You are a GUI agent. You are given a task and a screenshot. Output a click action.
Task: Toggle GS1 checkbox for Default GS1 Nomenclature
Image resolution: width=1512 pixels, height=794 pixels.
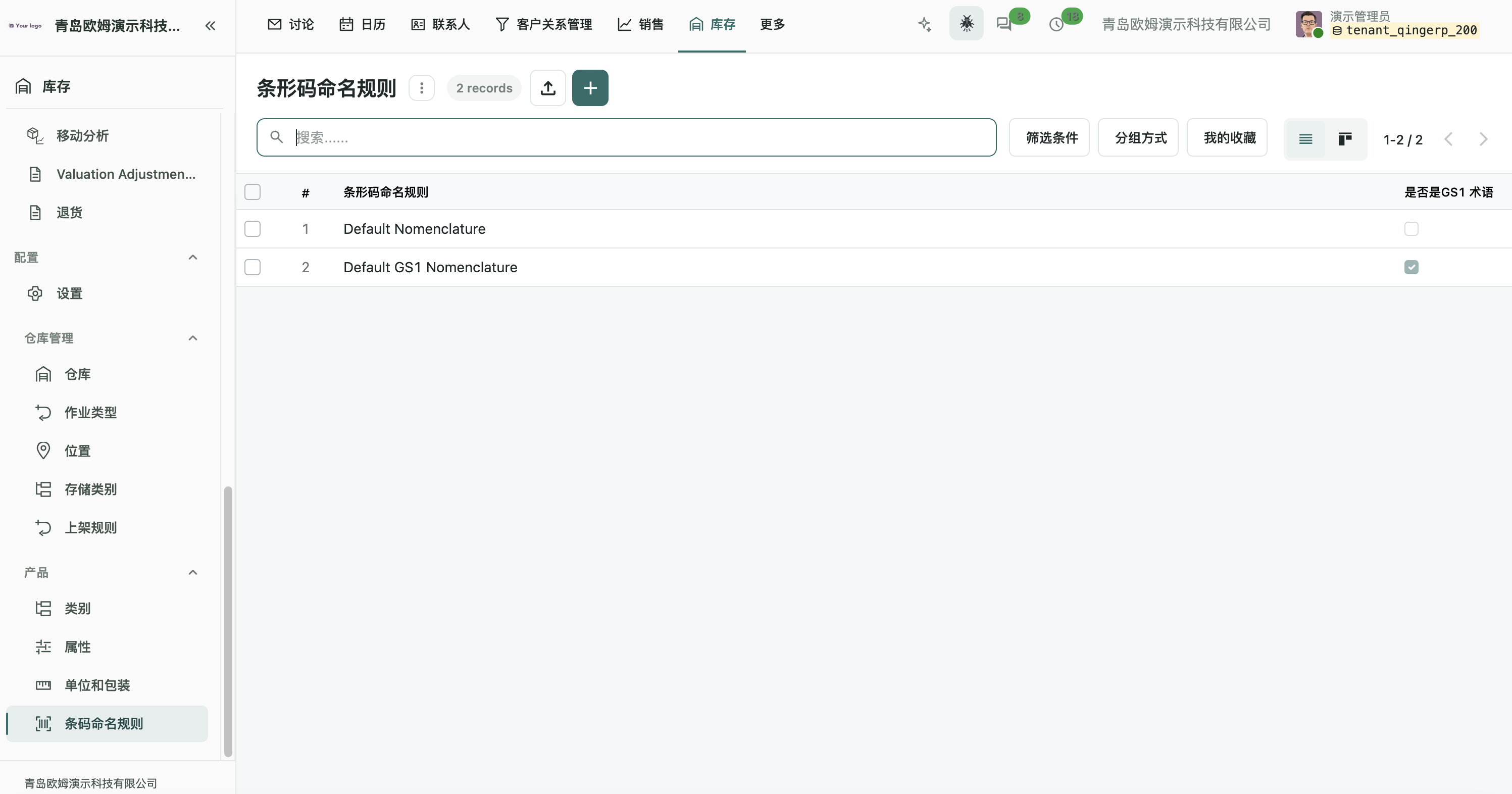1411,267
